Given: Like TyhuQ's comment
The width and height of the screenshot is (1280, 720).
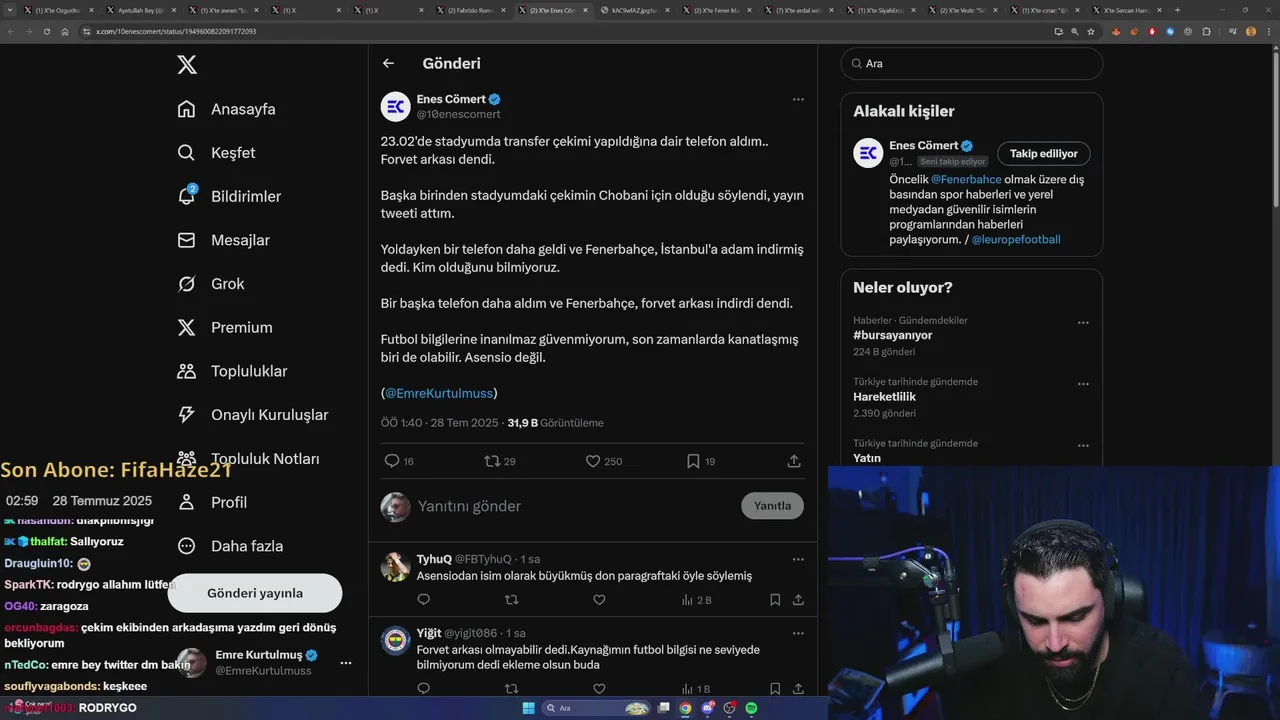Looking at the screenshot, I should point(599,600).
